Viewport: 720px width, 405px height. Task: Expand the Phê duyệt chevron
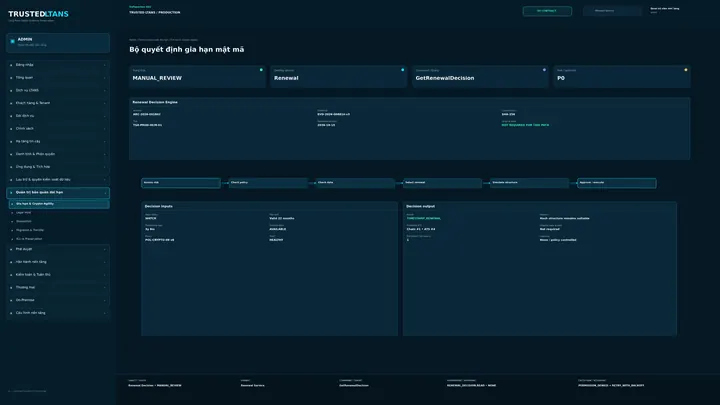coord(105,249)
